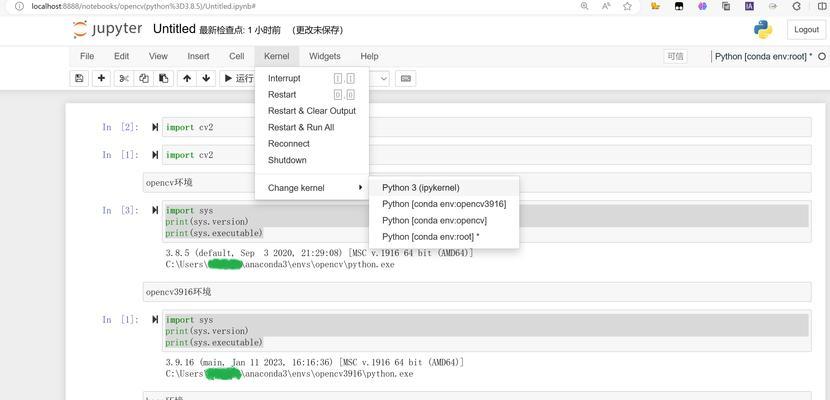The width and height of the screenshot is (830, 400).
Task: Move selected cell down with the down arrow
Action: click(x=206, y=78)
